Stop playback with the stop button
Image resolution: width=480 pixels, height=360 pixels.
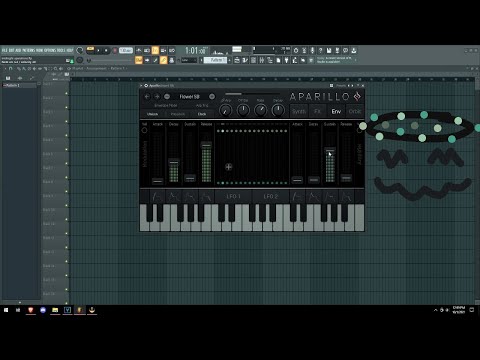point(106,50)
